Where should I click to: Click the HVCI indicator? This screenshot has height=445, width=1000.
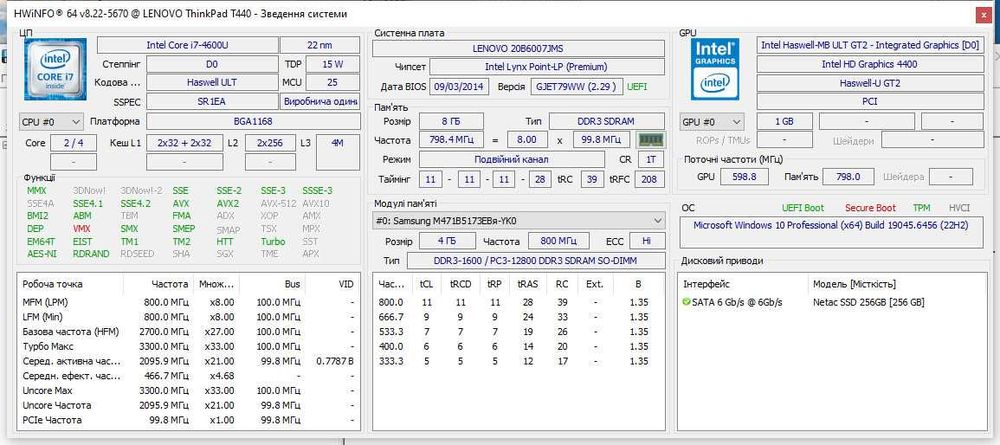(959, 208)
